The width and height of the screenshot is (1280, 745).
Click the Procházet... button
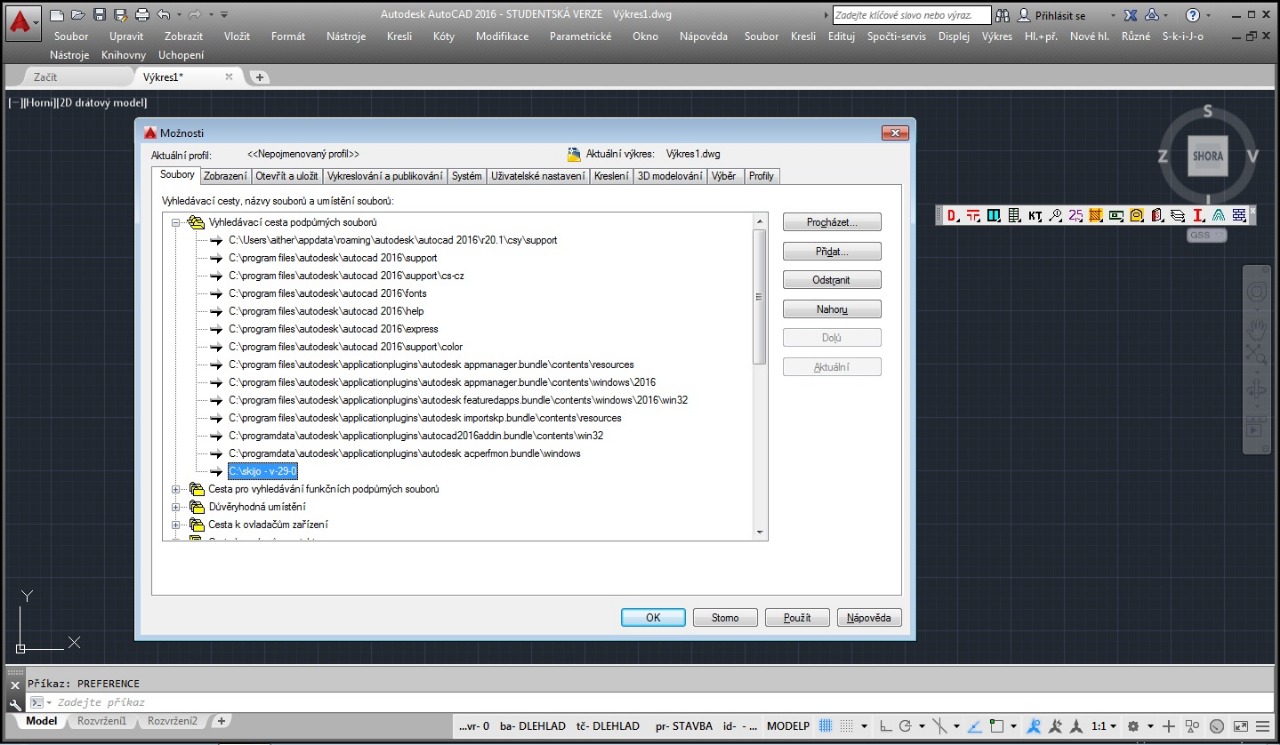[832, 222]
